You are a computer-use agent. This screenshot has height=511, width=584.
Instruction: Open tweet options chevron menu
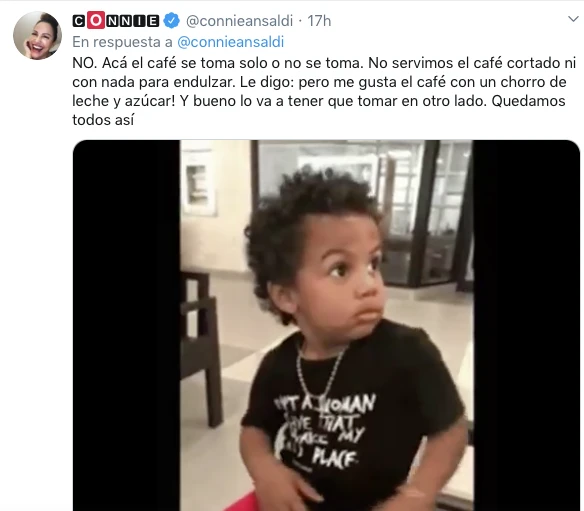[574, 19]
